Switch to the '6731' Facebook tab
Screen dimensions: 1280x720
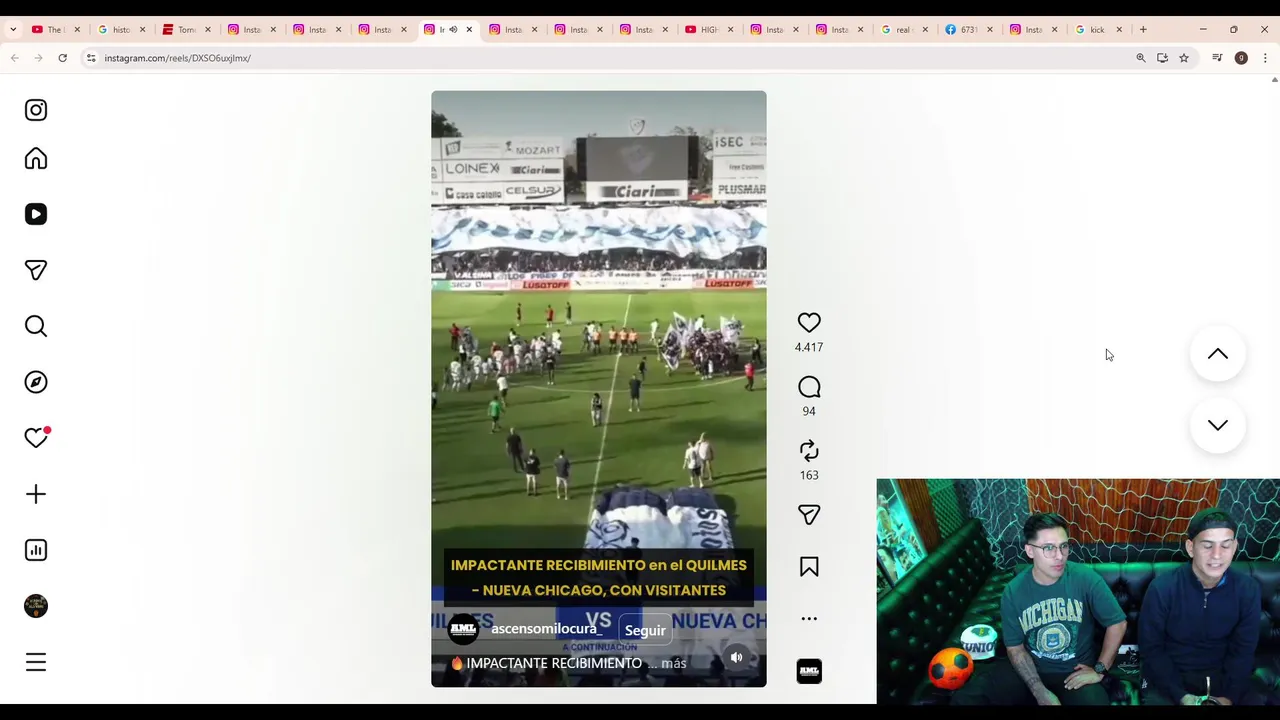point(968,30)
